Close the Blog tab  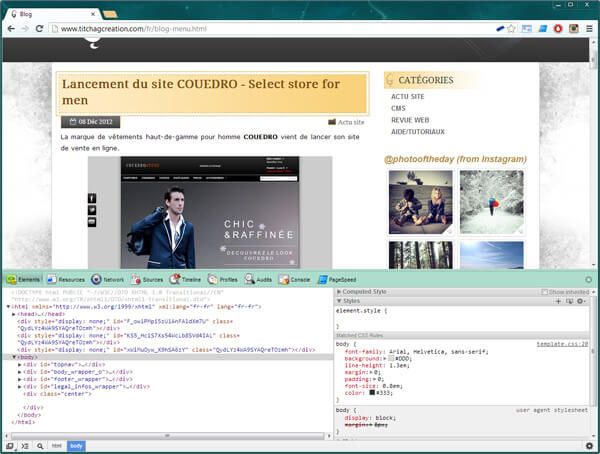(93, 14)
